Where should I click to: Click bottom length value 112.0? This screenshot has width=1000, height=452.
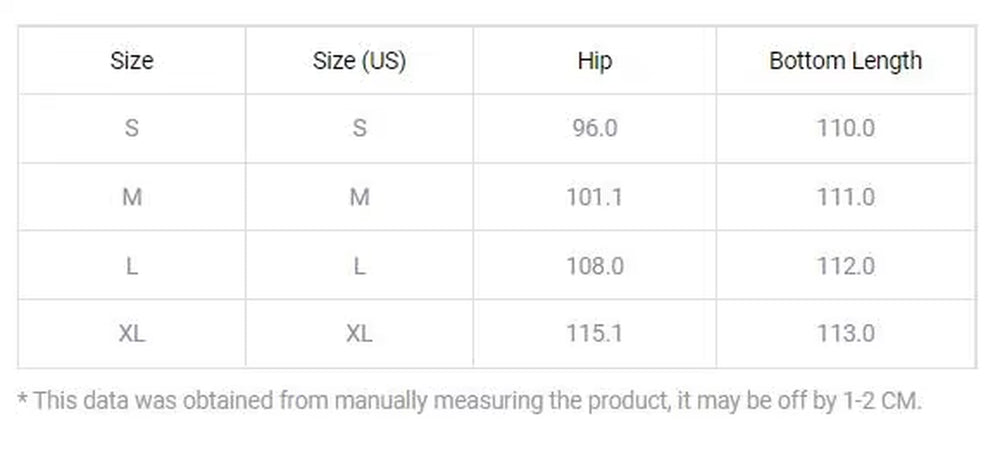pyautogui.click(x=846, y=265)
